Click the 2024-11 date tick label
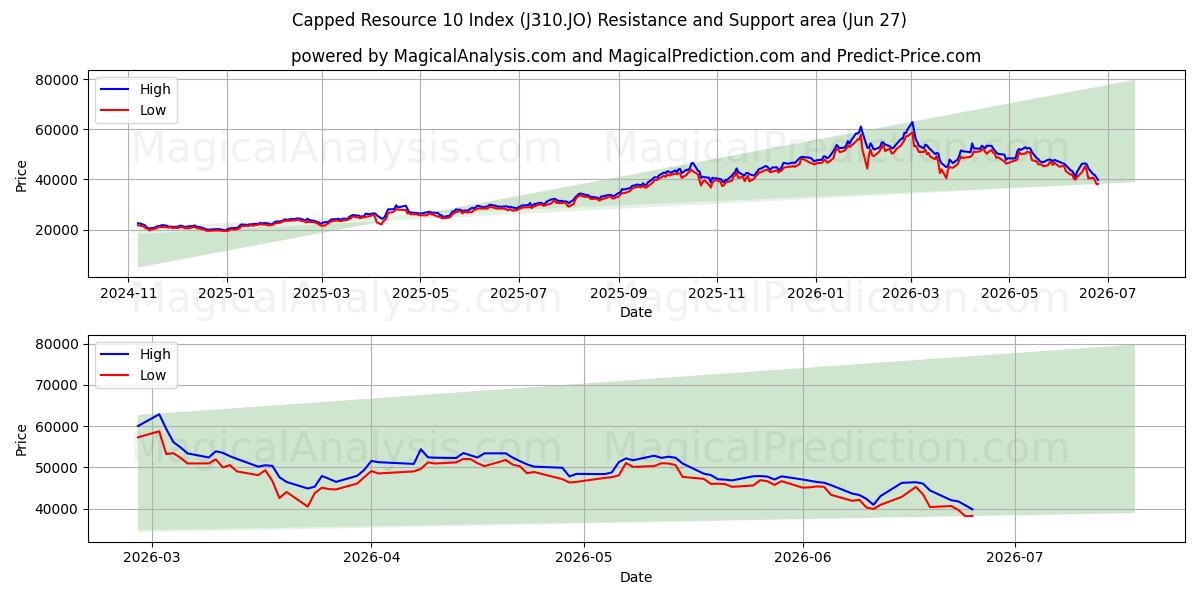The height and width of the screenshot is (600, 1200). [x=129, y=294]
